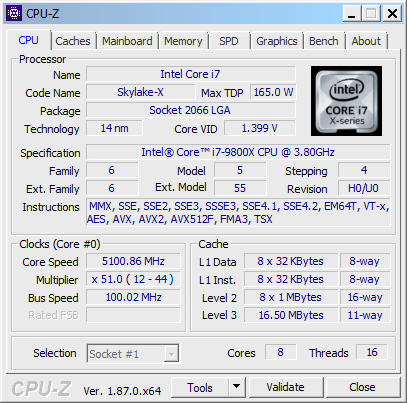The width and height of the screenshot is (407, 403).
Task: Switch to the Caches tab
Action: [x=73, y=41]
